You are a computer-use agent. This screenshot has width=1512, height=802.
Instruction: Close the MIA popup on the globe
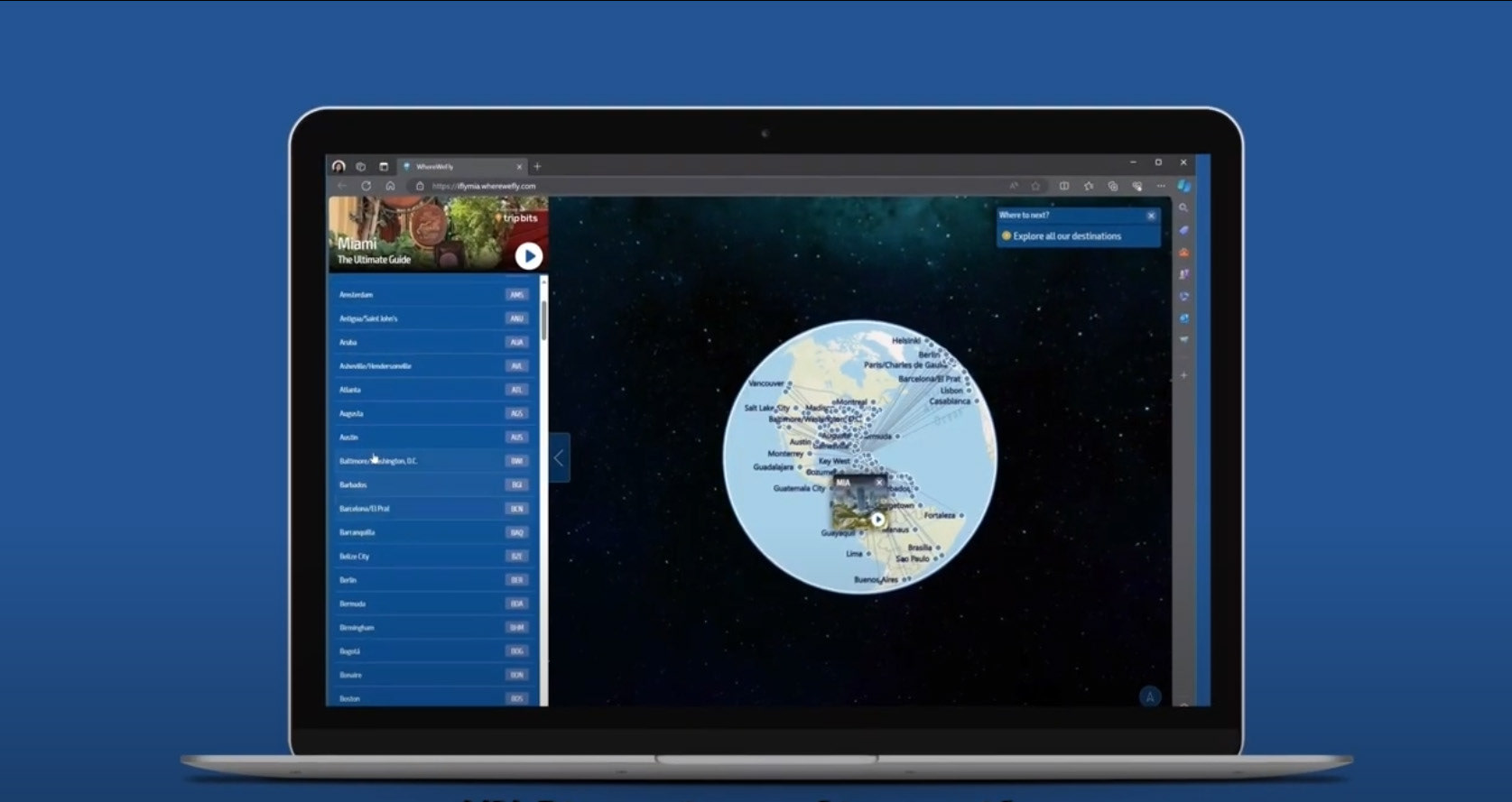pyautogui.click(x=879, y=482)
